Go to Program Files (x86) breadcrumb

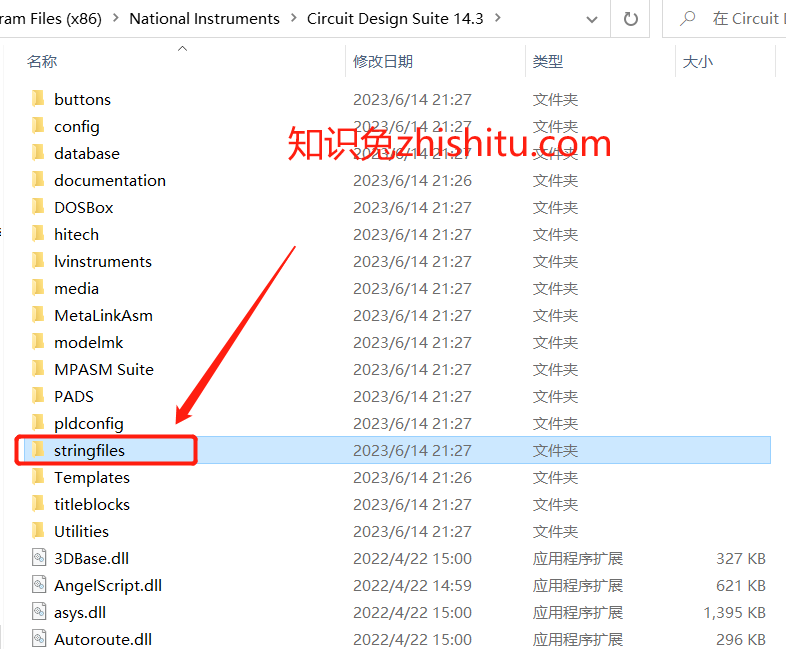coord(51,19)
